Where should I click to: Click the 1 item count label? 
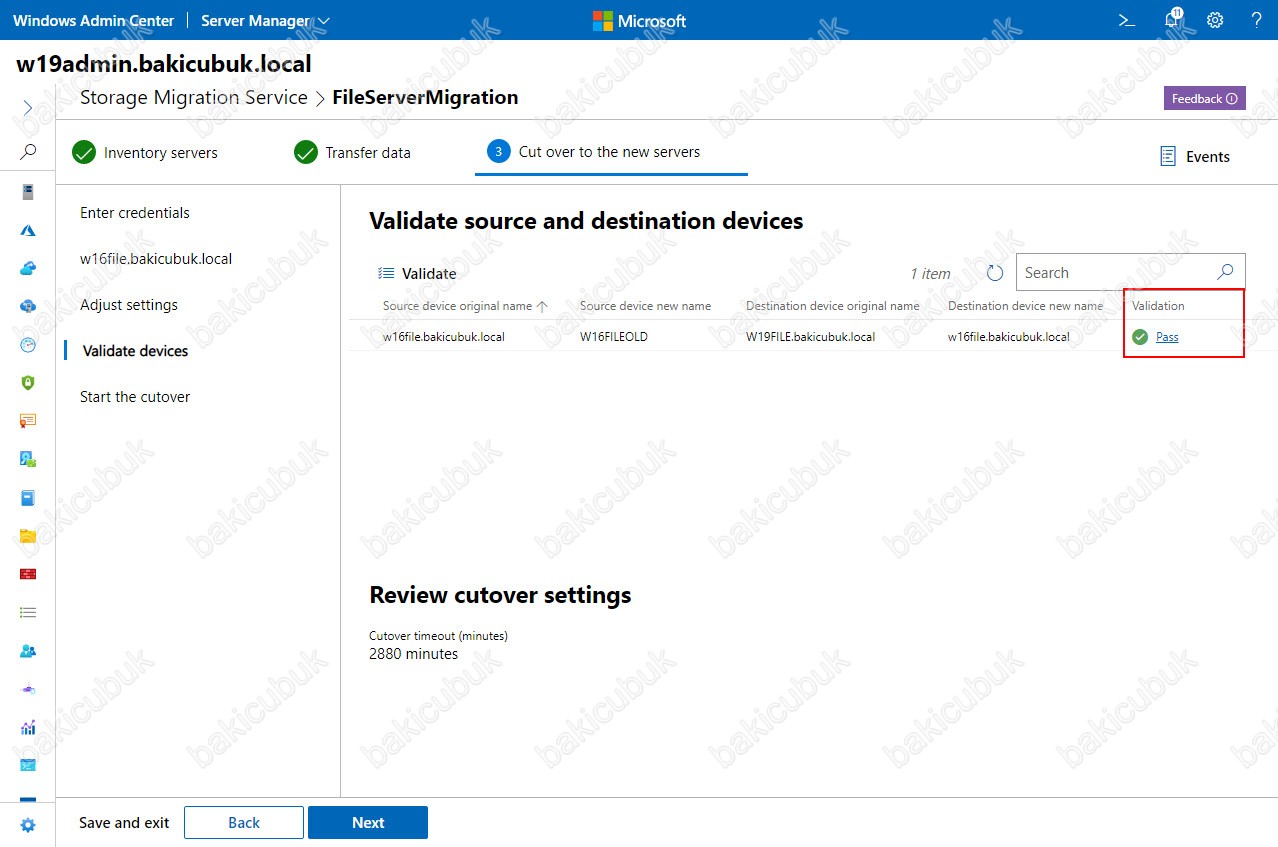click(930, 273)
